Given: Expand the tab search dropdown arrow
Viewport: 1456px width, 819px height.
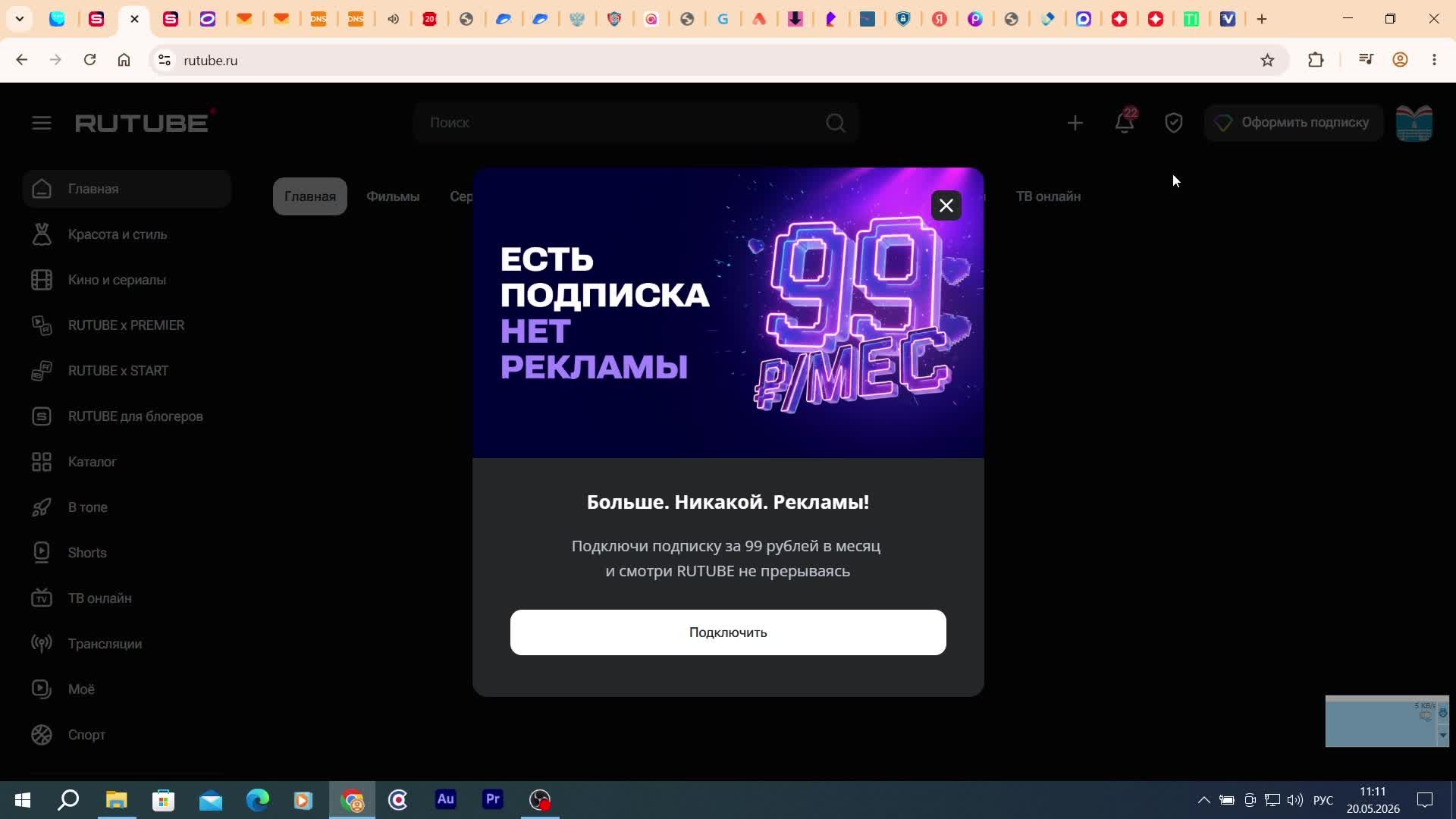Looking at the screenshot, I should coord(20,19).
